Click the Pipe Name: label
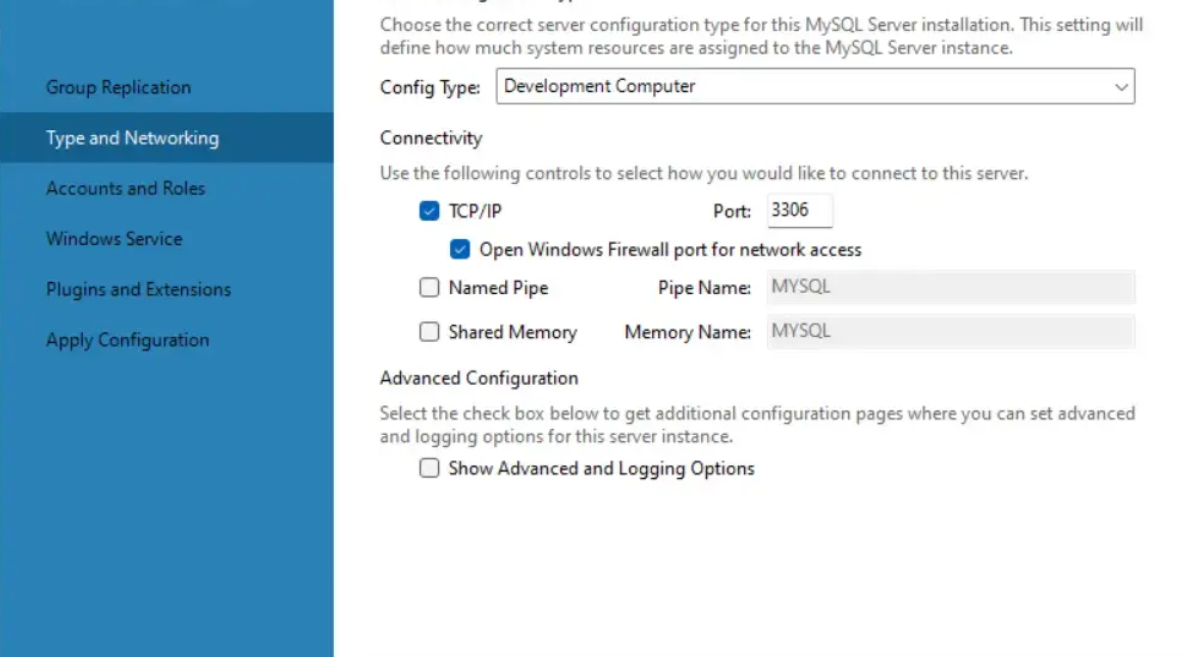The height and width of the screenshot is (657, 1188). pyautogui.click(x=704, y=288)
